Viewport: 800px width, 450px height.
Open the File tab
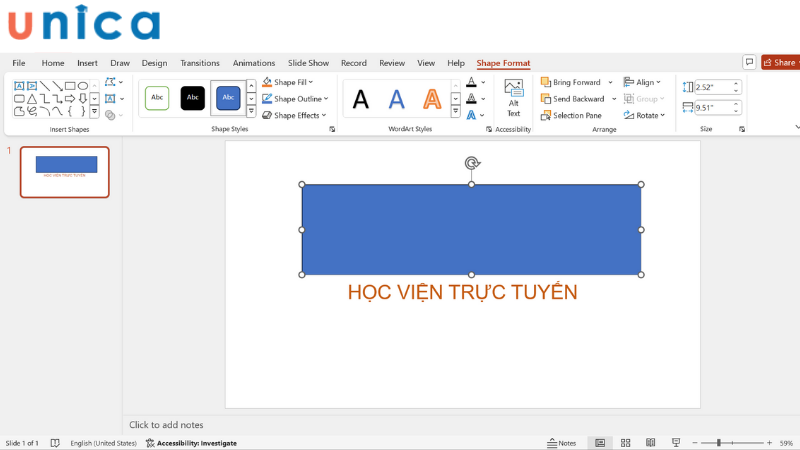click(x=19, y=63)
